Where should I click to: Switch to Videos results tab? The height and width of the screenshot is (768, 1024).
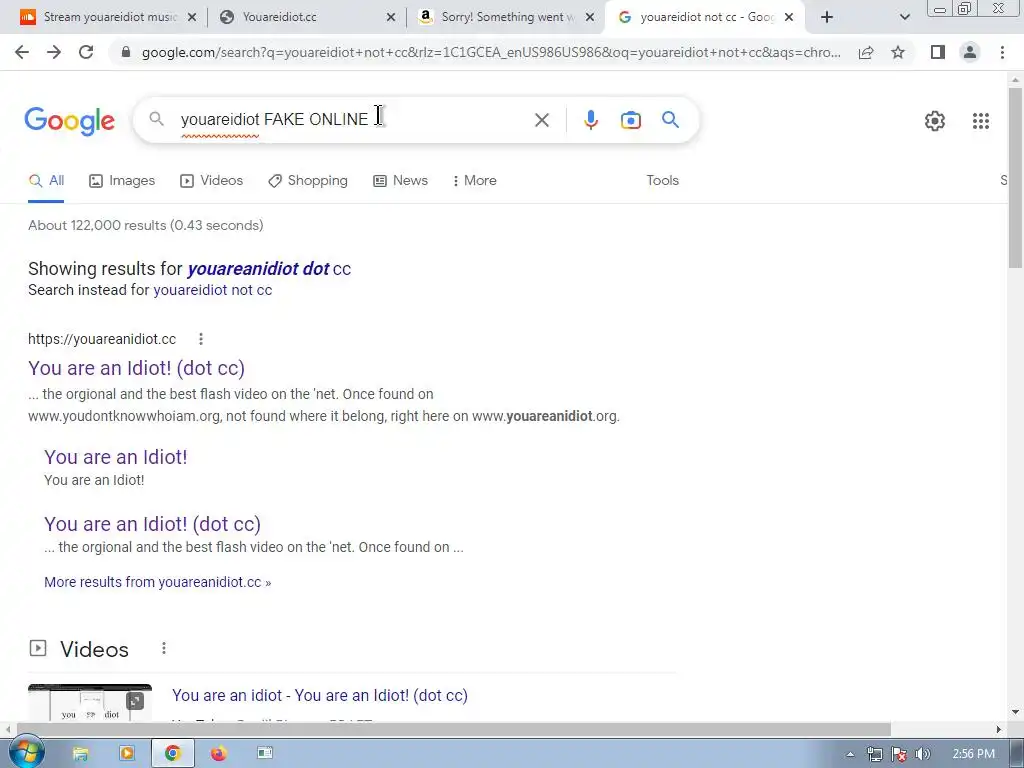[212, 181]
